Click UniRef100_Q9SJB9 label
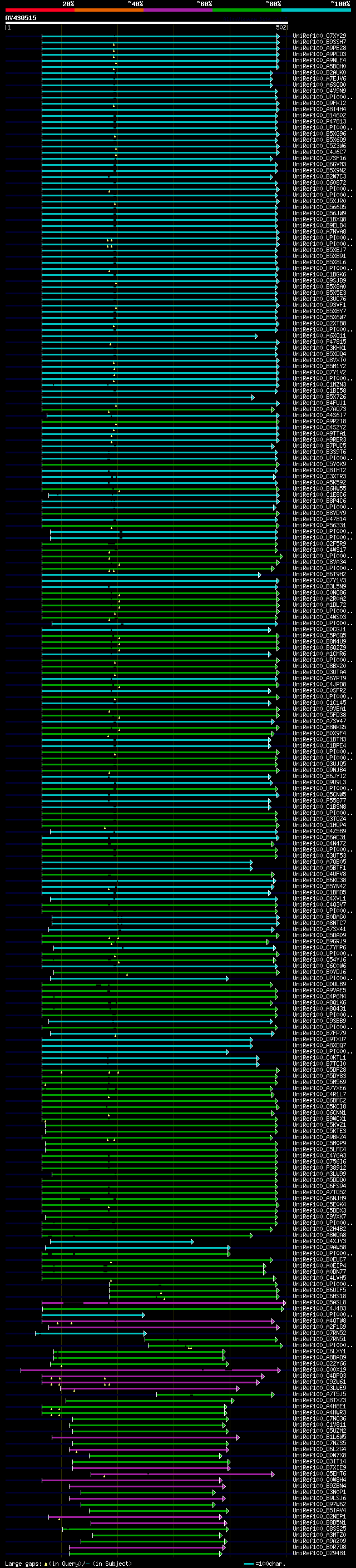 coord(319,280)
